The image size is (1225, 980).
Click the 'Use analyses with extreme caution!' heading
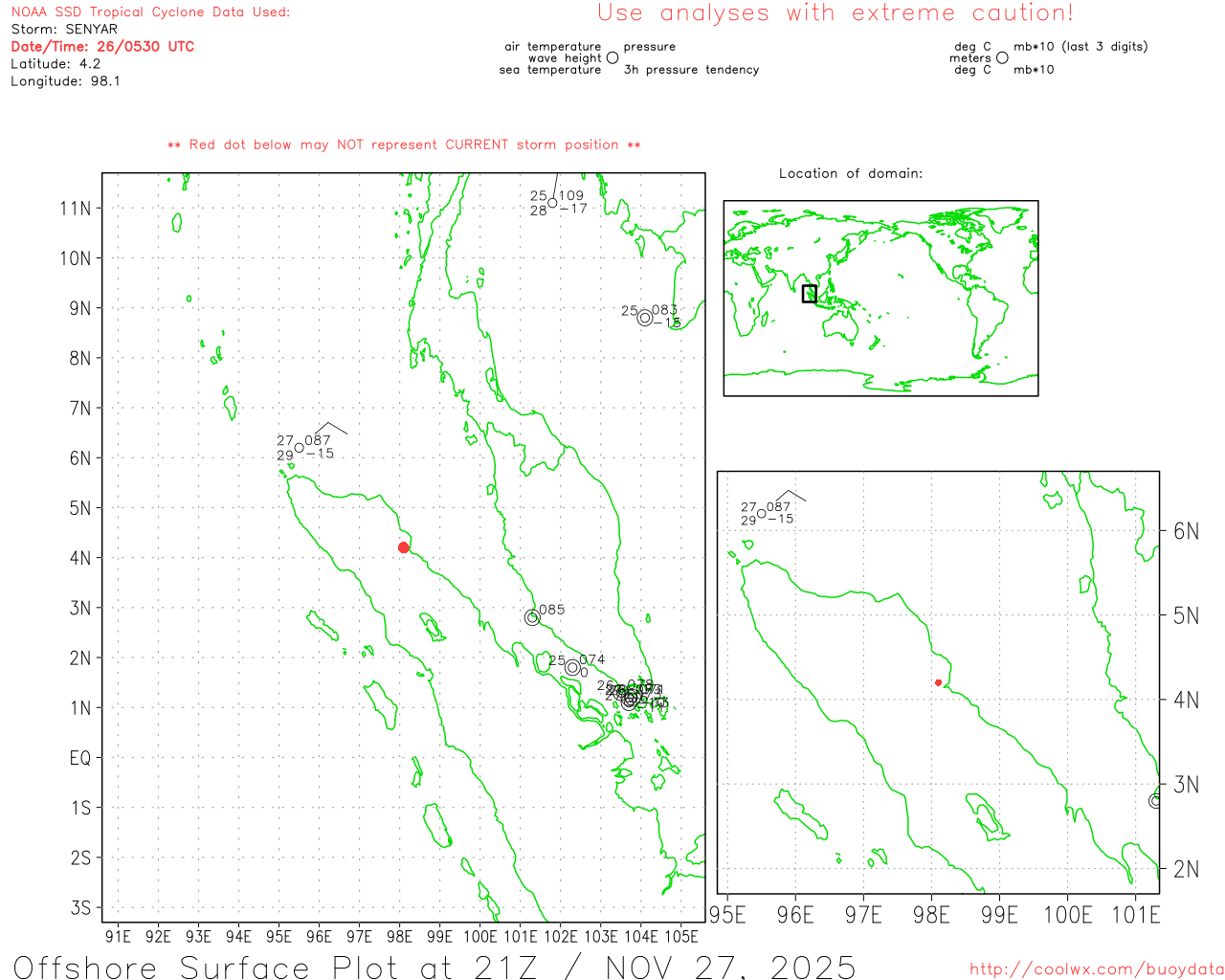pos(835,13)
